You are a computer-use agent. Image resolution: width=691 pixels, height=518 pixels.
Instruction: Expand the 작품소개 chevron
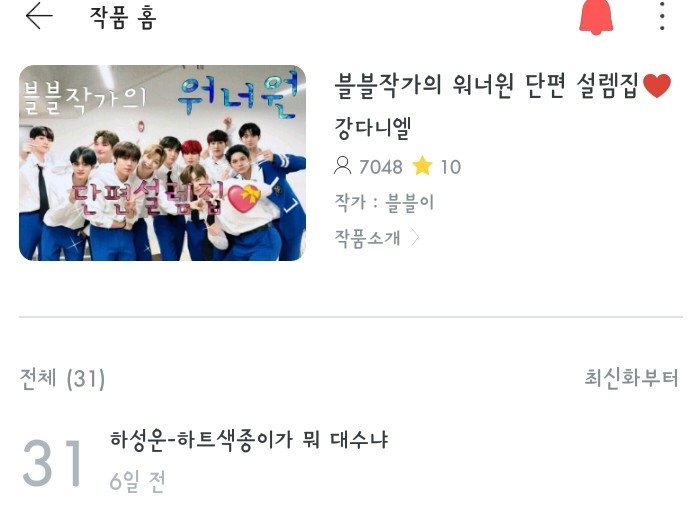click(x=415, y=238)
